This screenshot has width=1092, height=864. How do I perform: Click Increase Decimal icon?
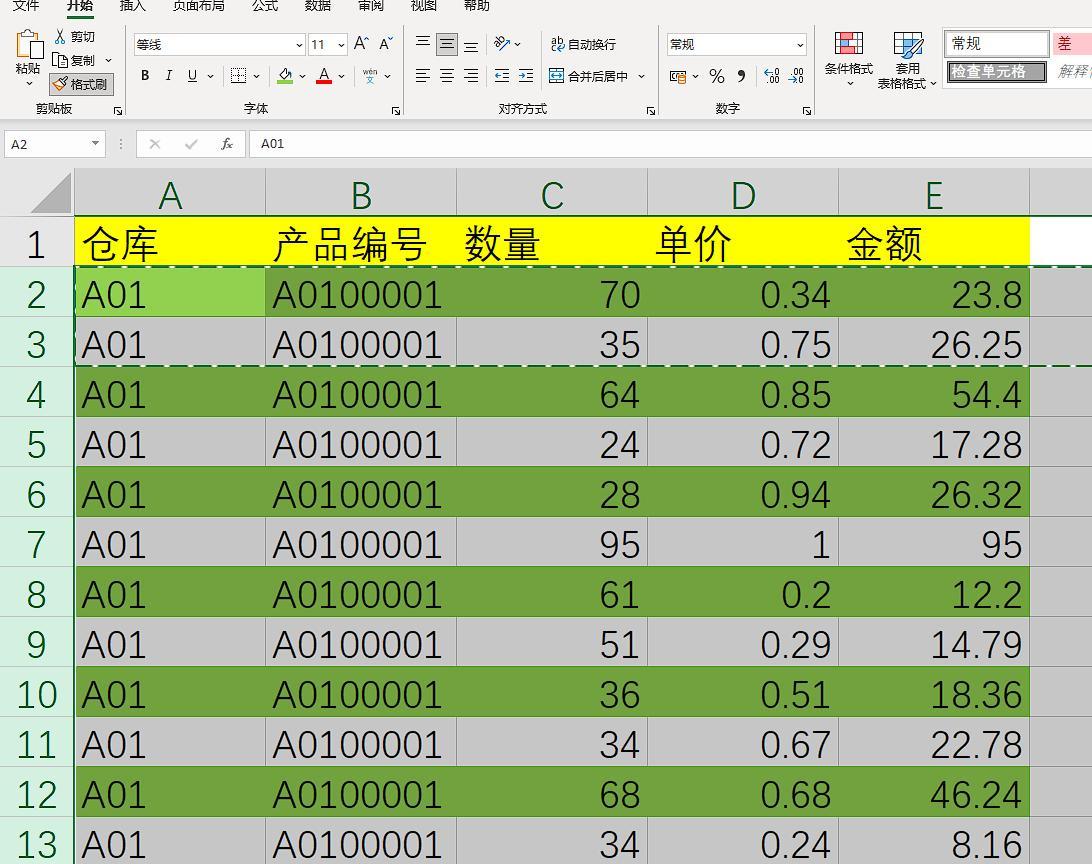coord(772,76)
